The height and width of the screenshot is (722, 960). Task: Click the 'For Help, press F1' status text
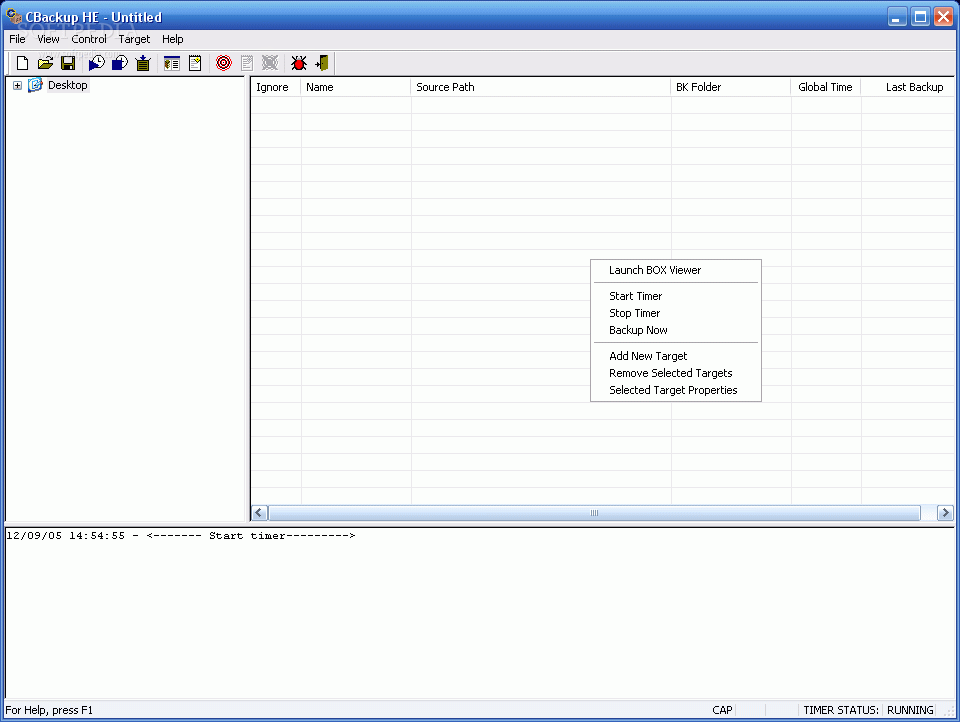[x=49, y=710]
